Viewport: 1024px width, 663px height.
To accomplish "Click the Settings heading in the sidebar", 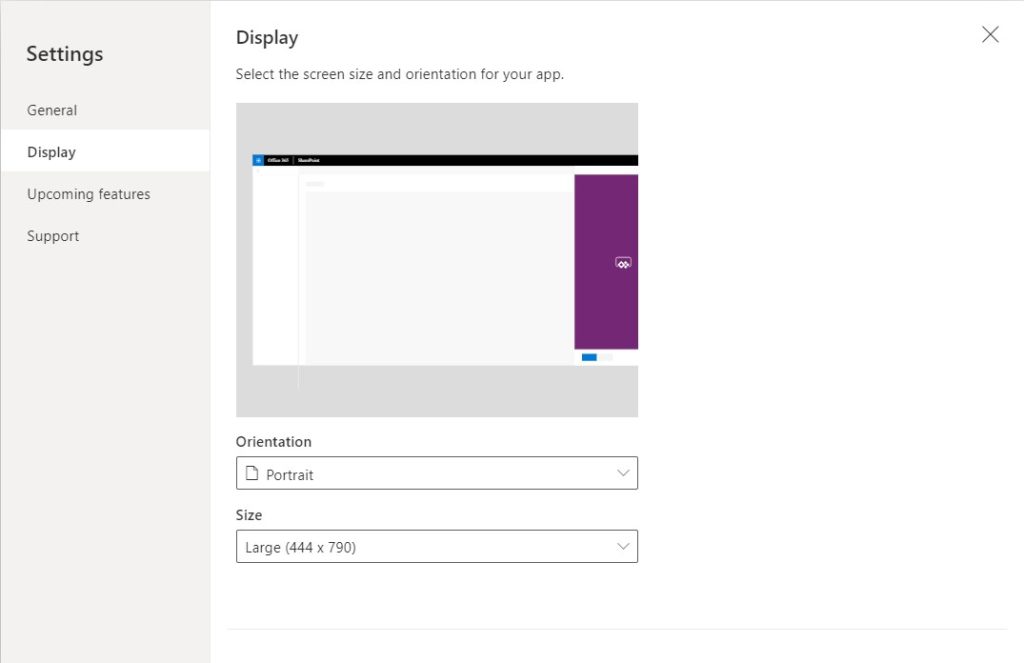I will pos(64,54).
